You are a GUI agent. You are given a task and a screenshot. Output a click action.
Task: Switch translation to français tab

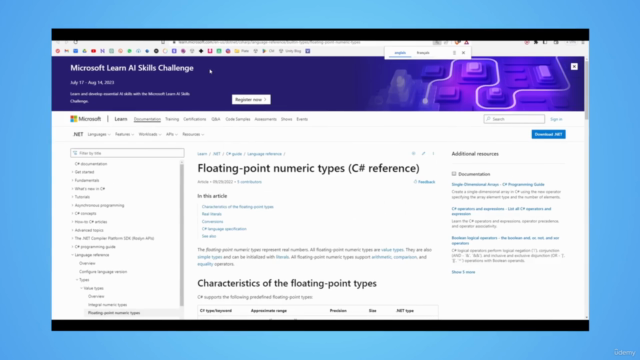423,53
